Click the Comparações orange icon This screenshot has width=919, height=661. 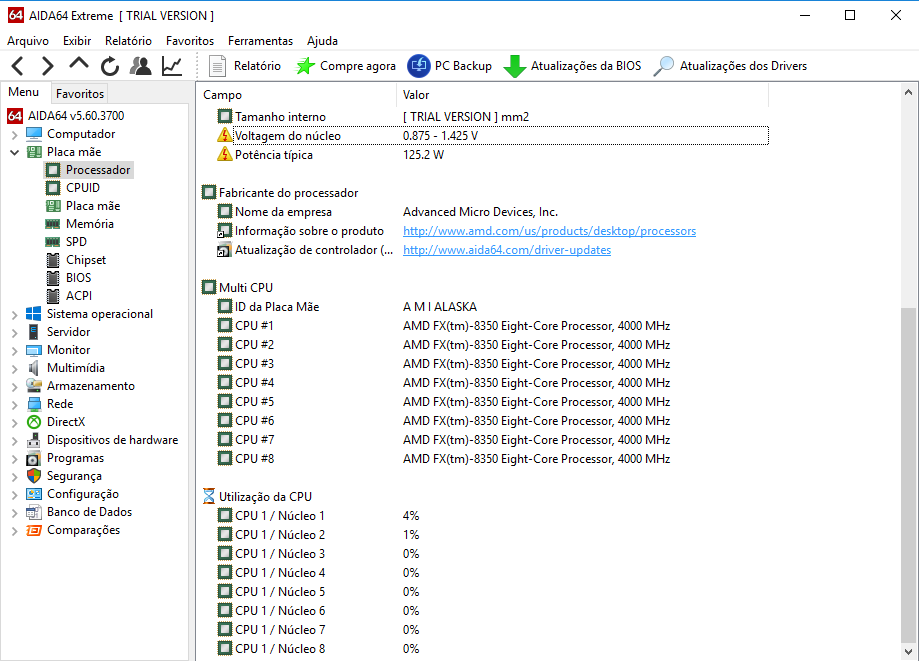click(34, 530)
